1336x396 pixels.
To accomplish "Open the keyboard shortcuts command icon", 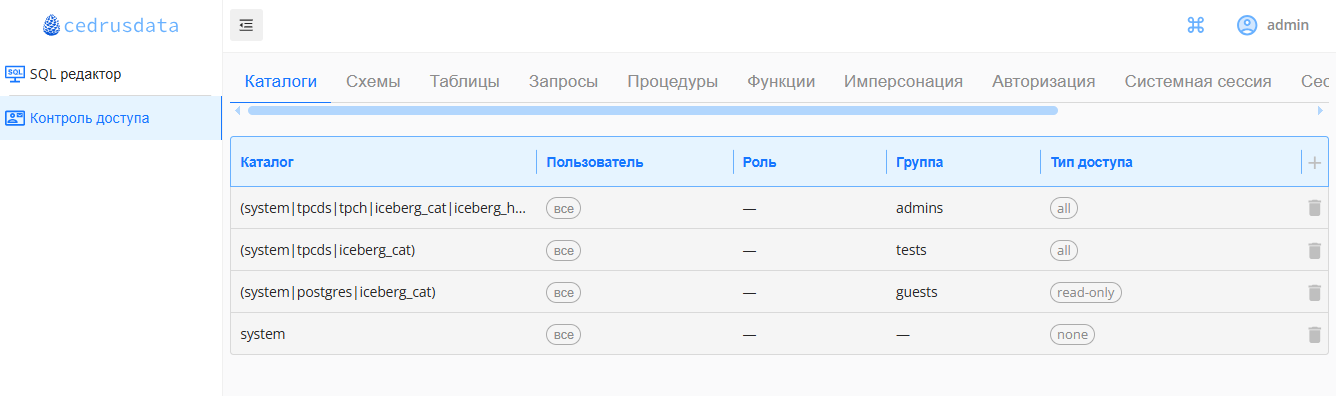I will click(x=1195, y=25).
